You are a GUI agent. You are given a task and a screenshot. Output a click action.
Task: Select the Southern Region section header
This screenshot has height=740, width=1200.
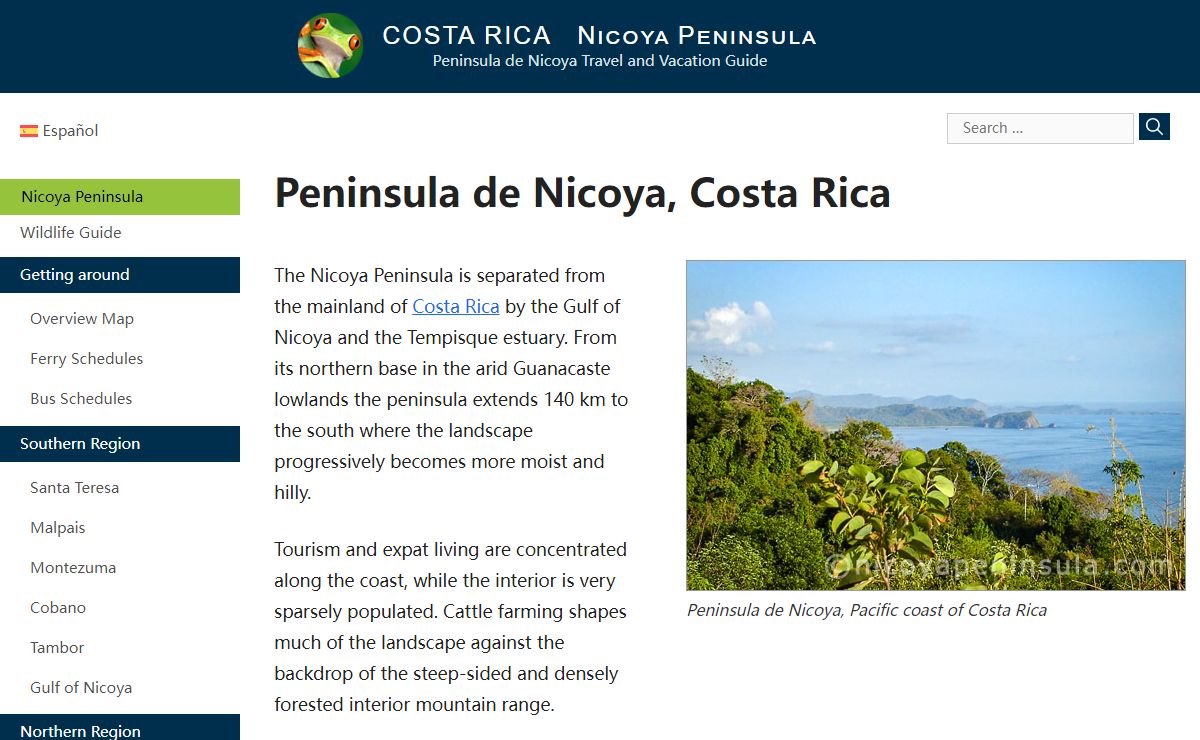[80, 444]
